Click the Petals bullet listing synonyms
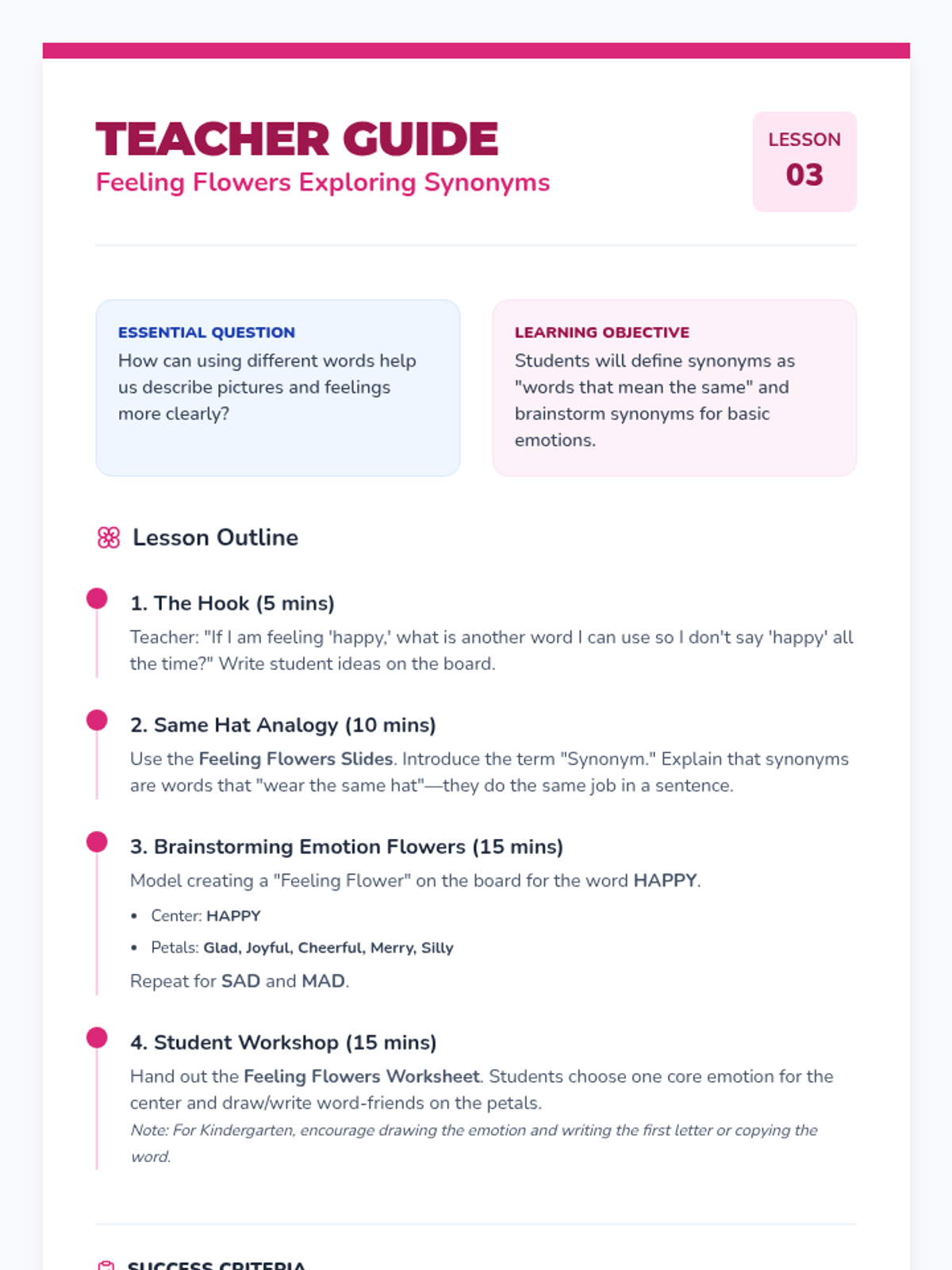952x1270 pixels. (x=301, y=948)
